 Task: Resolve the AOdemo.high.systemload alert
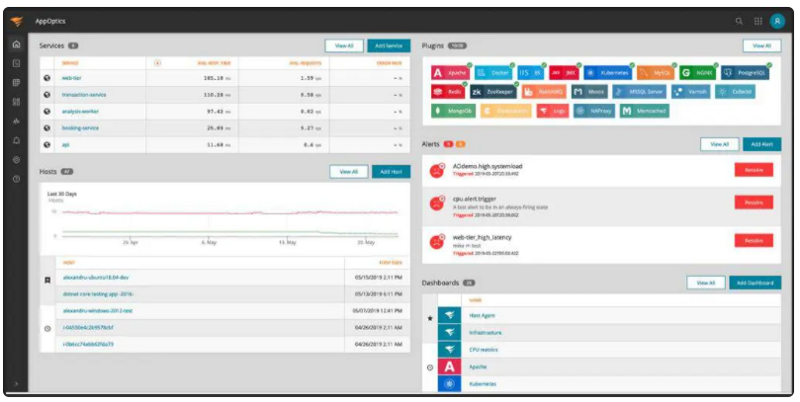tap(754, 170)
